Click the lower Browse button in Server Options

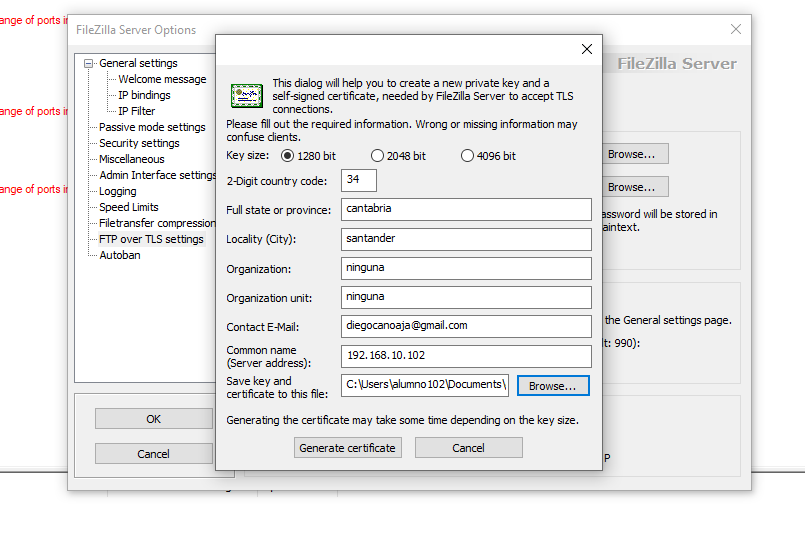click(x=635, y=187)
